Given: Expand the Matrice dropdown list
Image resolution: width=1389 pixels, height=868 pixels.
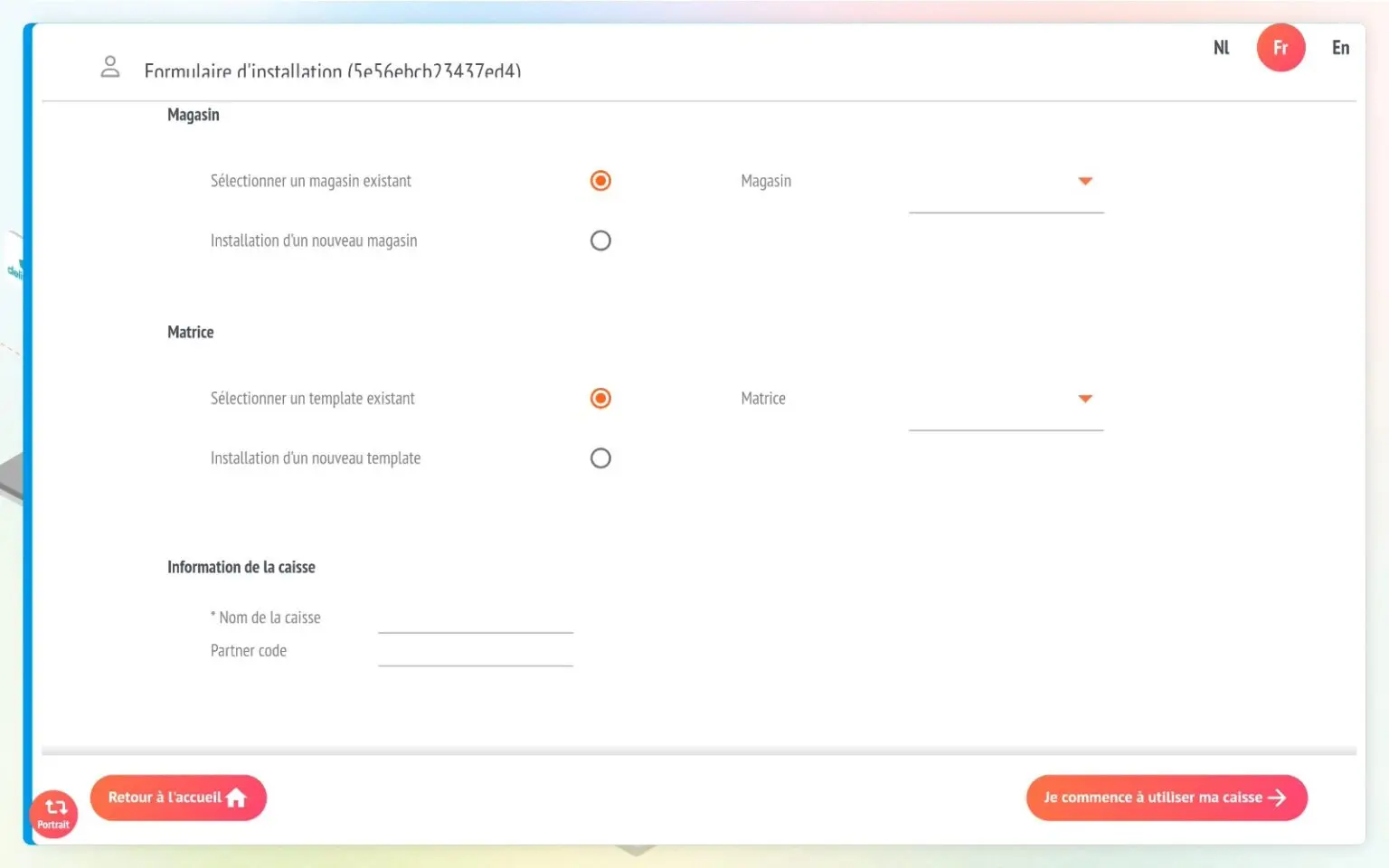Looking at the screenshot, I should click(1006, 400).
